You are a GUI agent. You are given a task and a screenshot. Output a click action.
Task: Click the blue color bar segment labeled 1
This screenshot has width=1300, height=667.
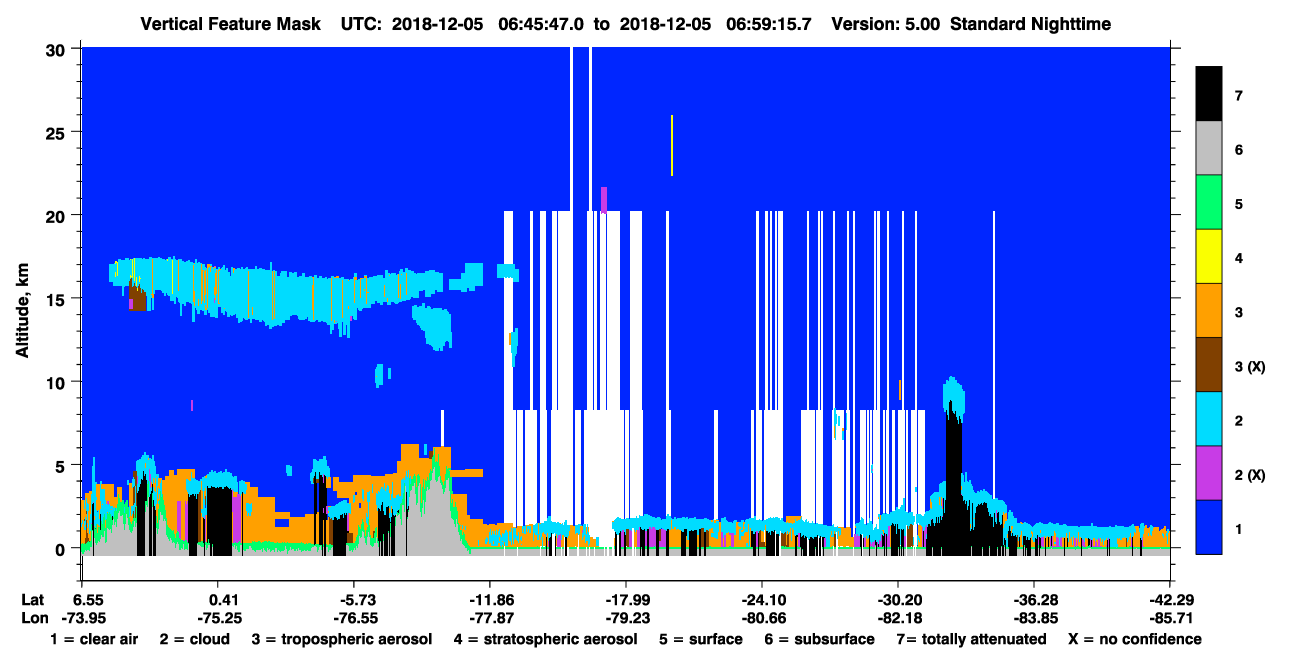tap(1209, 526)
